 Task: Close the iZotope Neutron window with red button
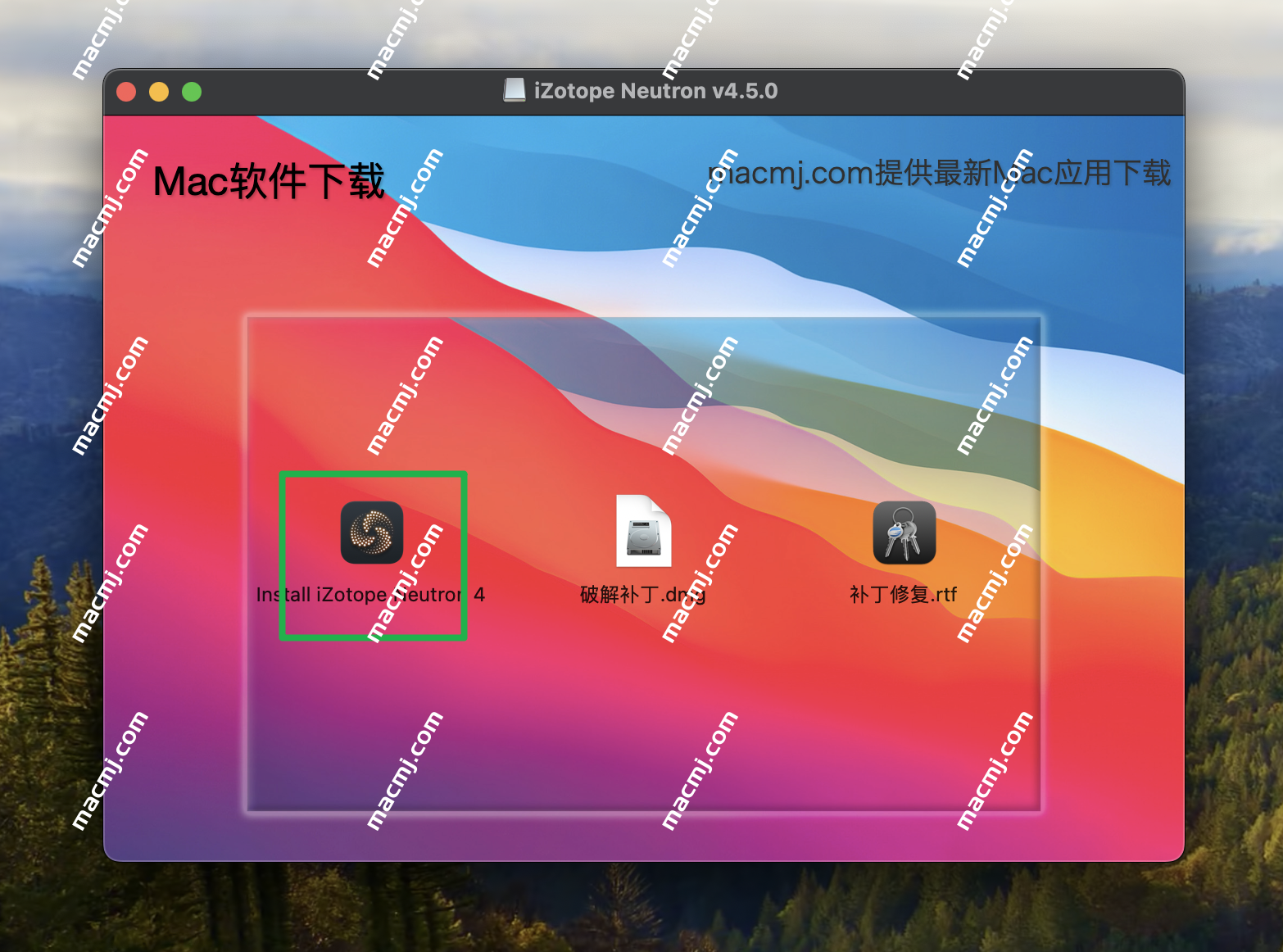click(126, 92)
